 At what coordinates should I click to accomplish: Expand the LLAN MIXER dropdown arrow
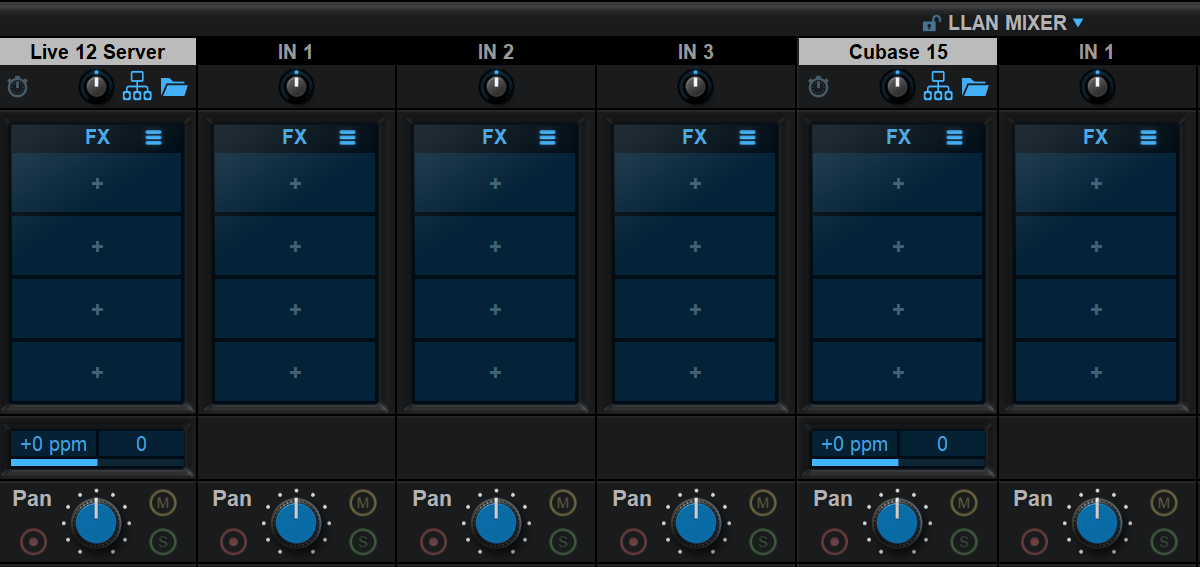[x=1078, y=23]
